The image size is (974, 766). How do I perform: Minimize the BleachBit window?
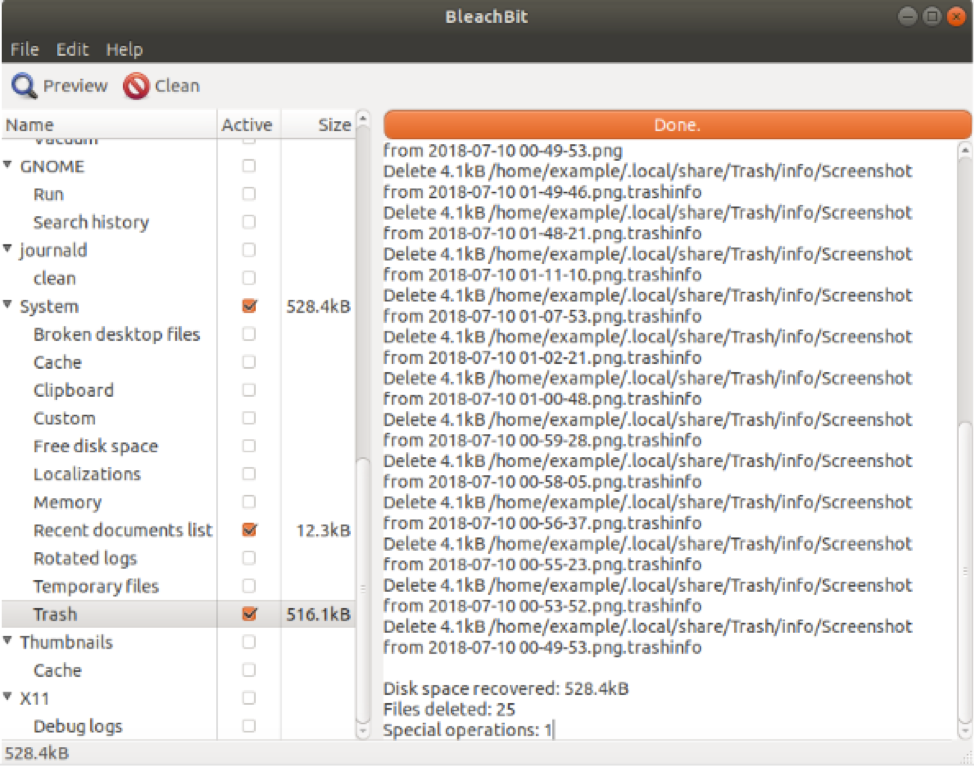coord(906,17)
